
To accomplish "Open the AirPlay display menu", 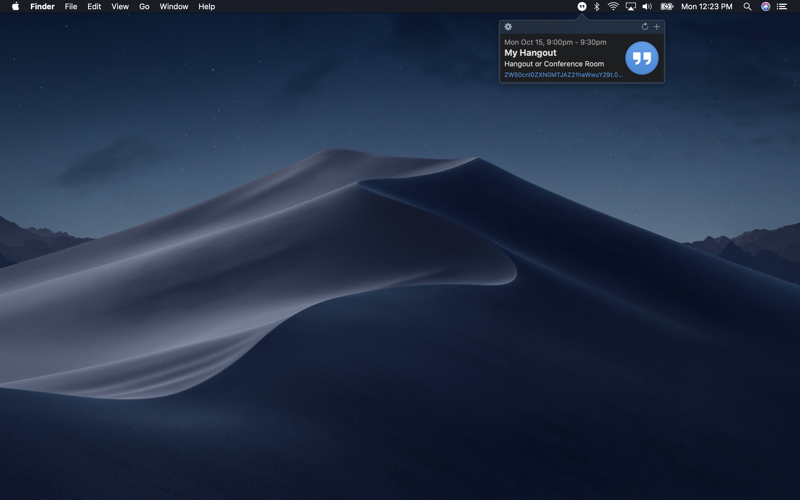I will 631,7.
